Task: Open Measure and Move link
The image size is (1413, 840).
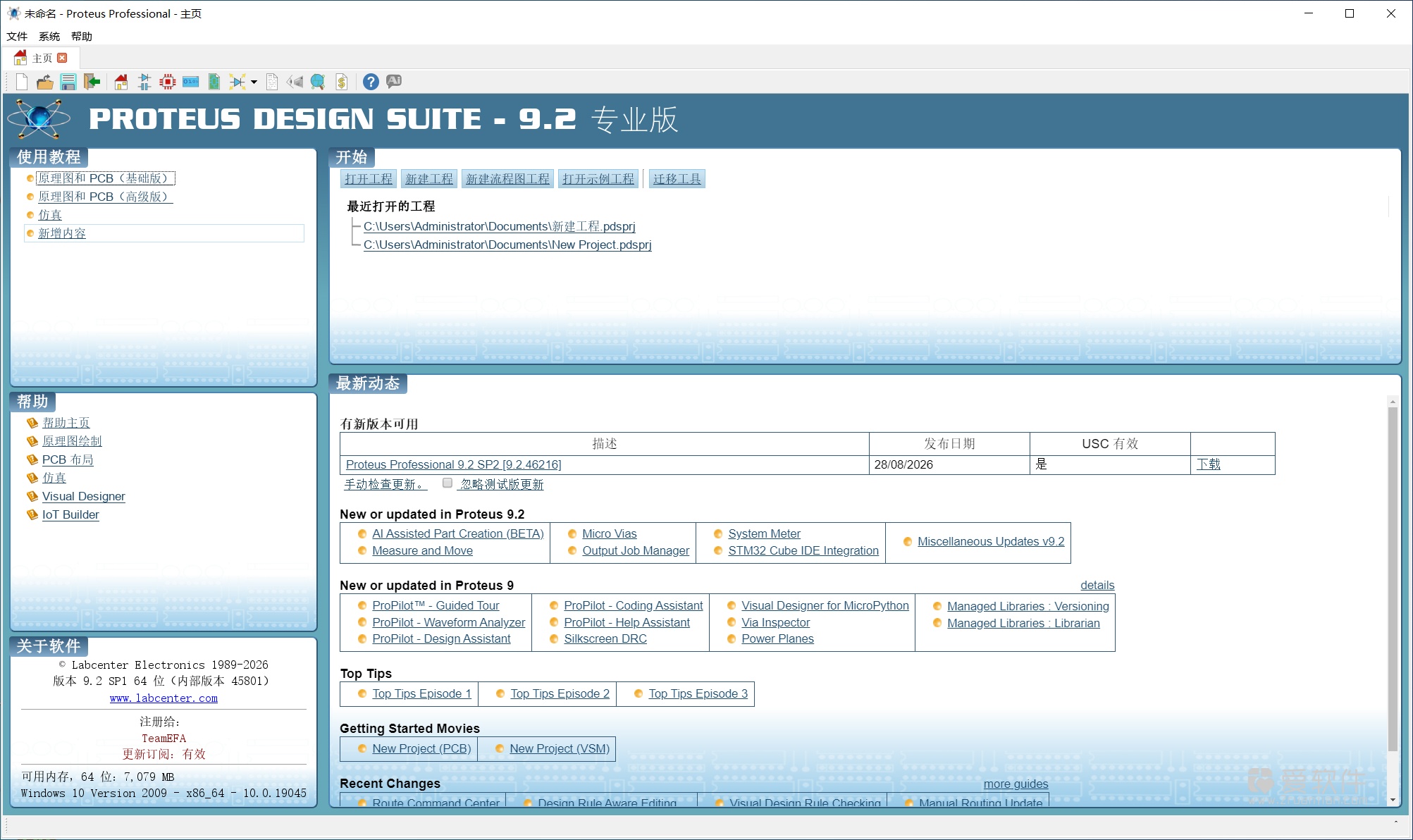Action: [422, 550]
